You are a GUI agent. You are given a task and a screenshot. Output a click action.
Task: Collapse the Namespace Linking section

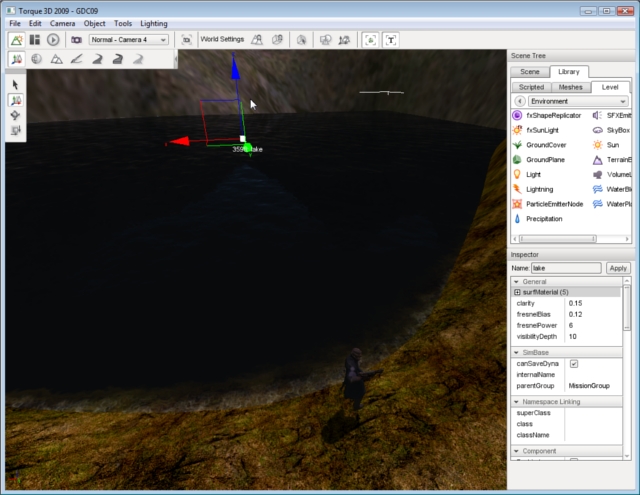click(517, 402)
